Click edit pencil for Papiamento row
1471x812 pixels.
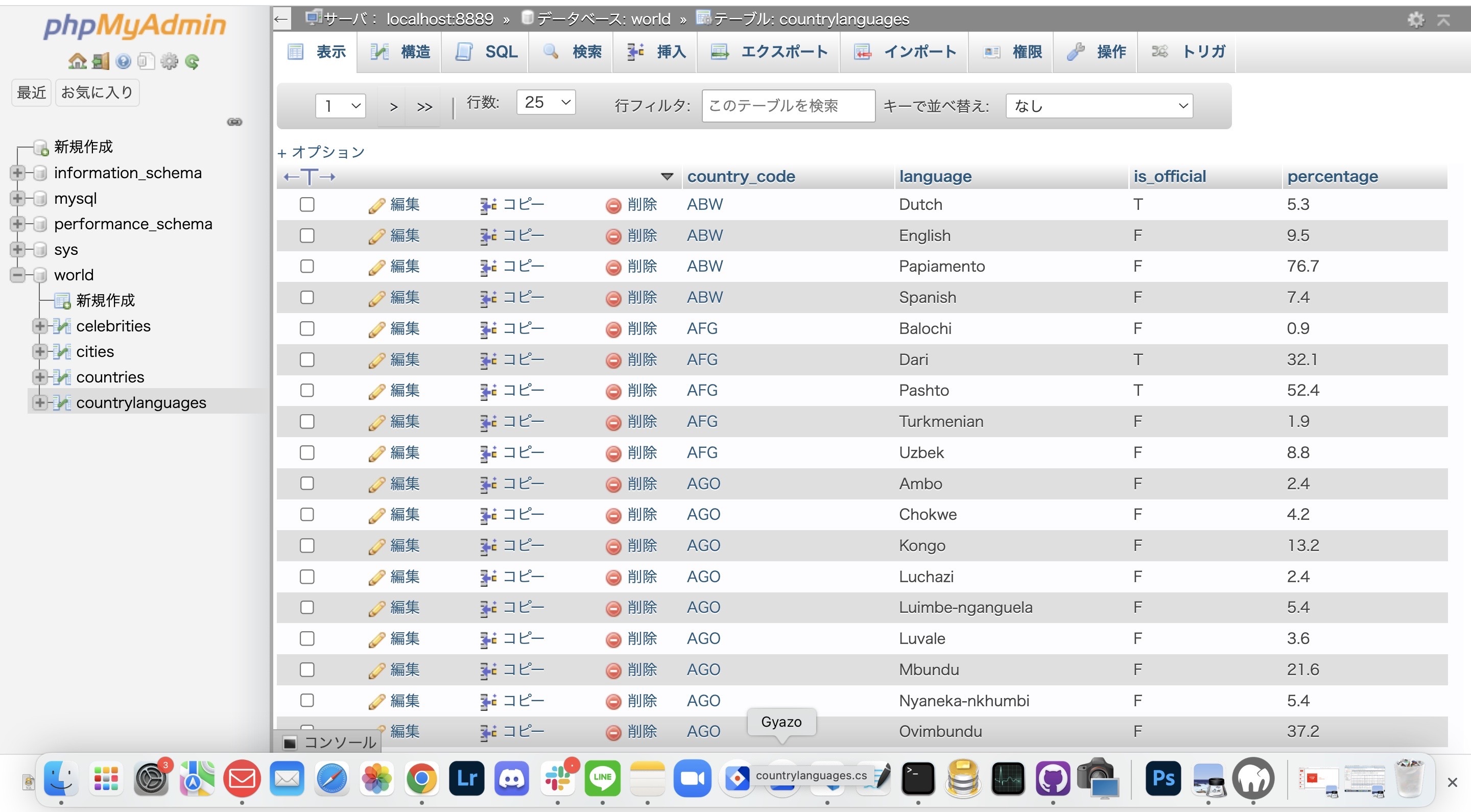[x=376, y=267]
